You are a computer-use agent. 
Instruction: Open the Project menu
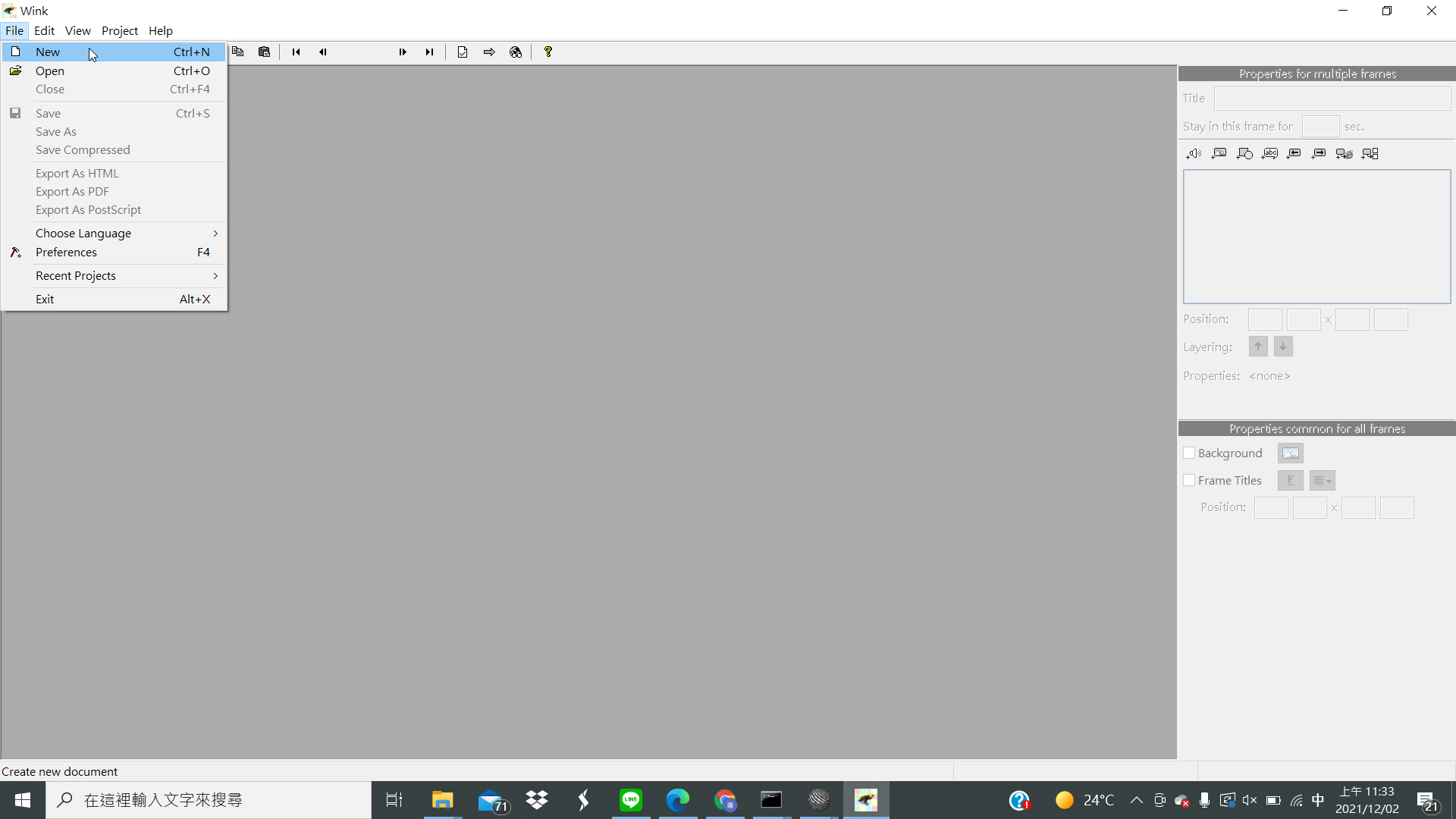120,30
